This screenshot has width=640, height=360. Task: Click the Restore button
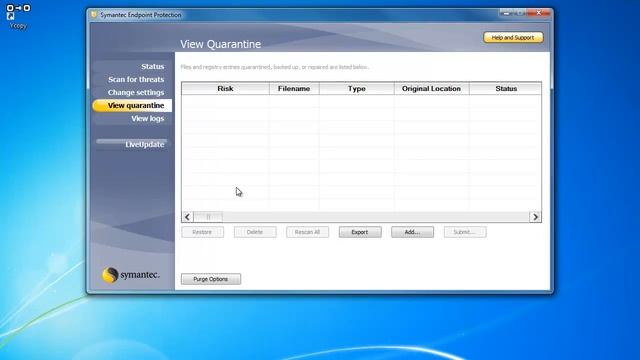click(202, 232)
